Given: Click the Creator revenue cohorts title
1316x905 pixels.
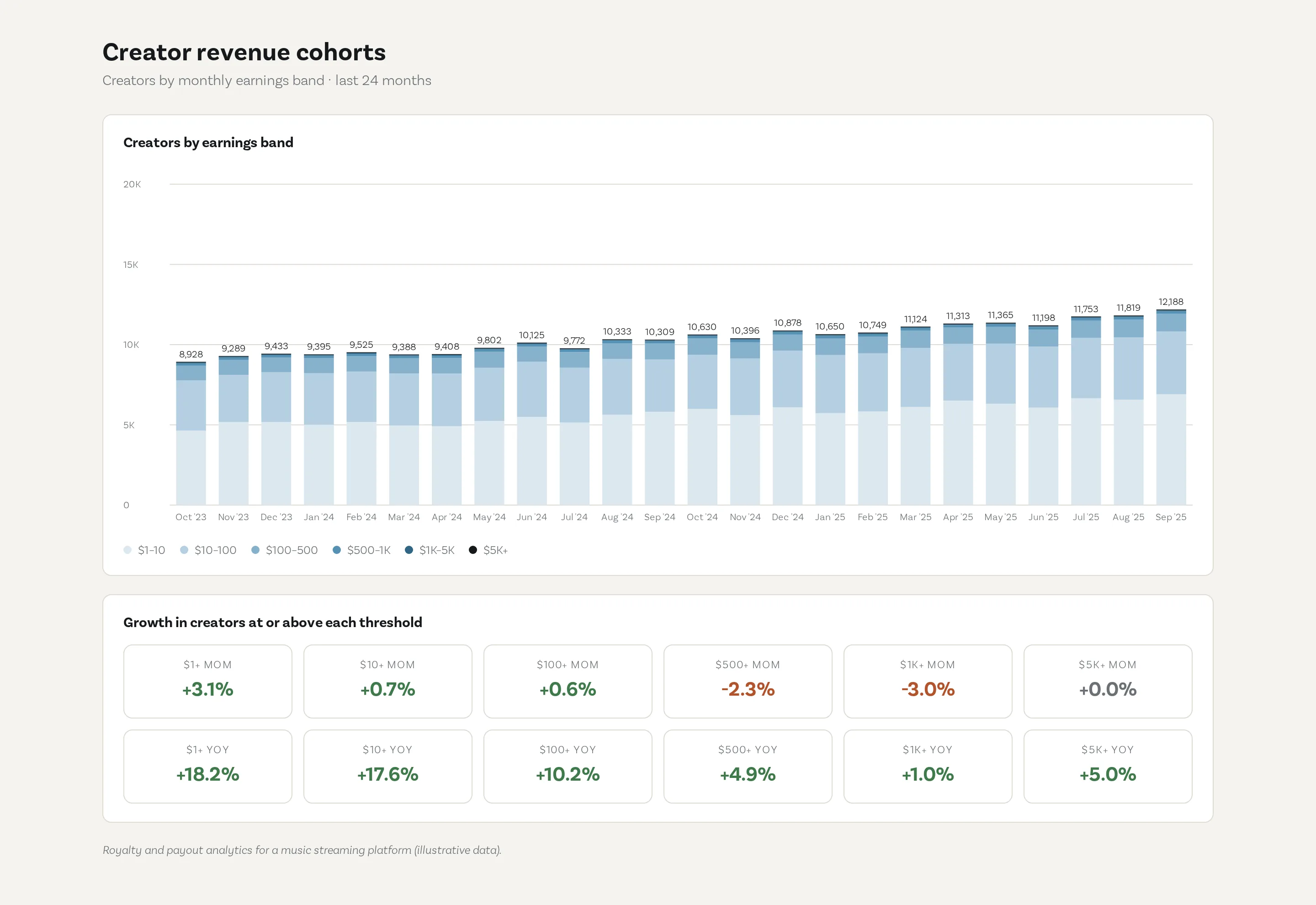Looking at the screenshot, I should coord(244,52).
